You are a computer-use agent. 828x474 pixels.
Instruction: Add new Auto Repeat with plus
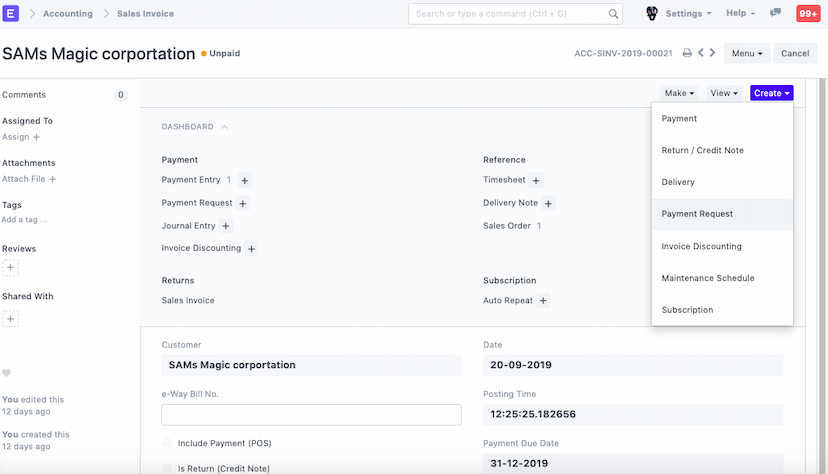[x=543, y=301]
